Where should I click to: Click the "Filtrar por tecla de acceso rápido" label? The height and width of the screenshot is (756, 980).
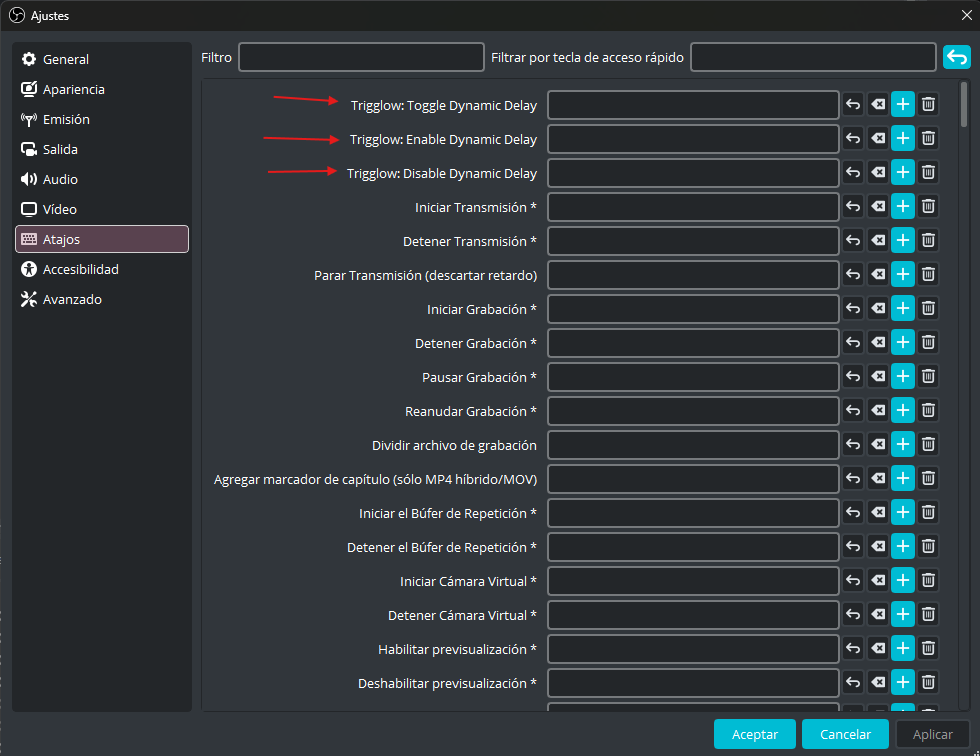pos(587,57)
